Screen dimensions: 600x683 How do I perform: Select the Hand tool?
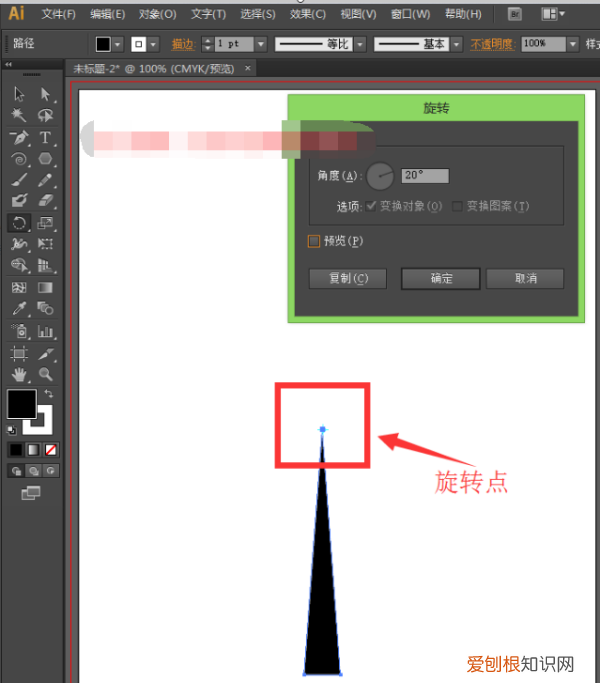[19, 375]
